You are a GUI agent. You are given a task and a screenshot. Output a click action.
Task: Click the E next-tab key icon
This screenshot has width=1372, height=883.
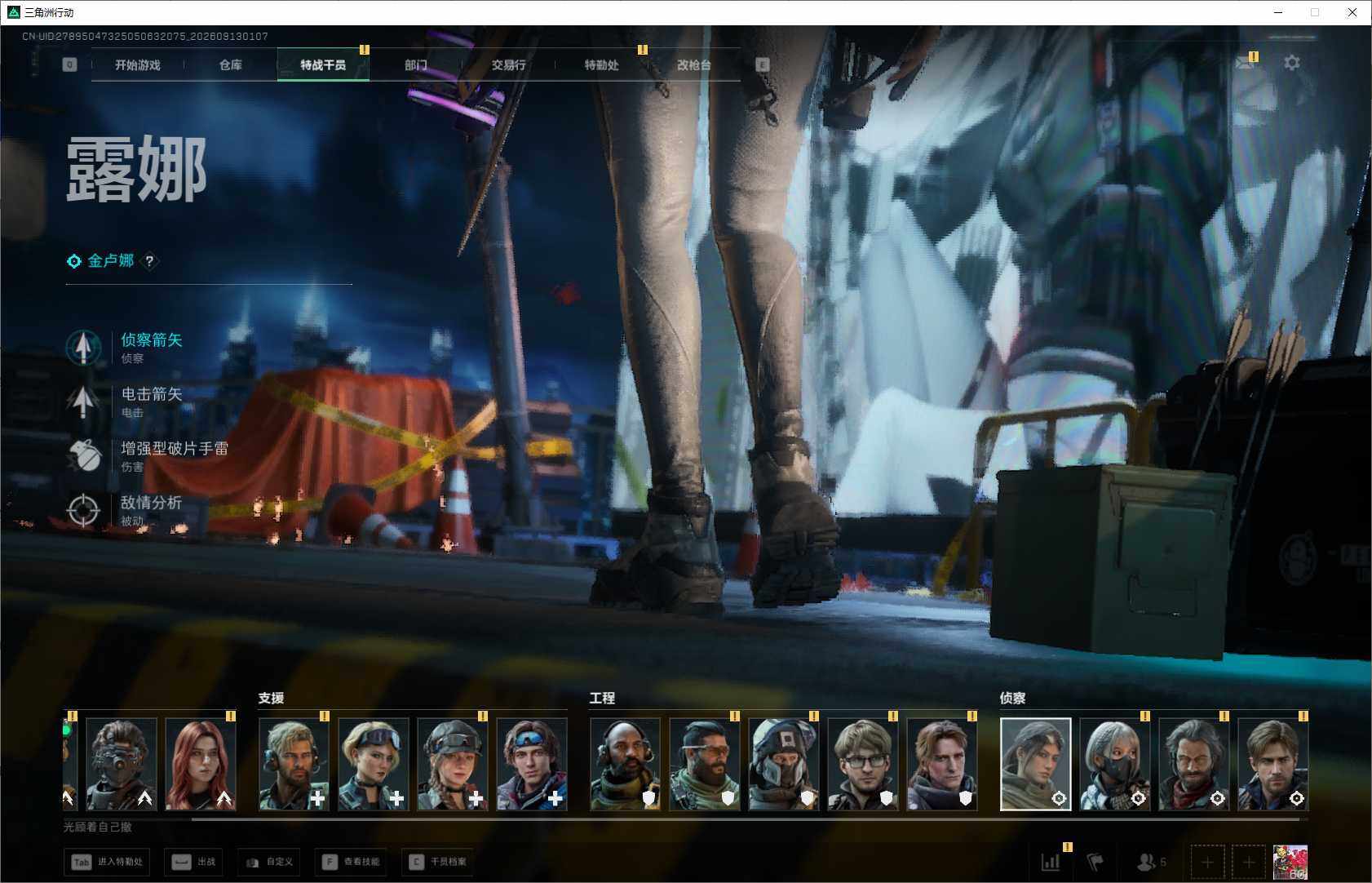point(763,64)
